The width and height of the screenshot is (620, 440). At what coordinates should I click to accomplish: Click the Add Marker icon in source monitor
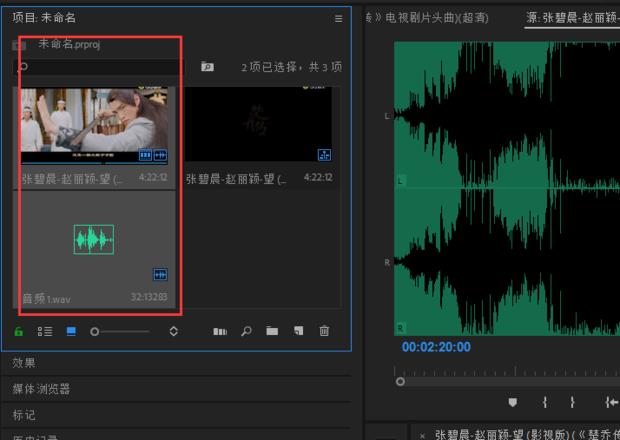pos(513,402)
